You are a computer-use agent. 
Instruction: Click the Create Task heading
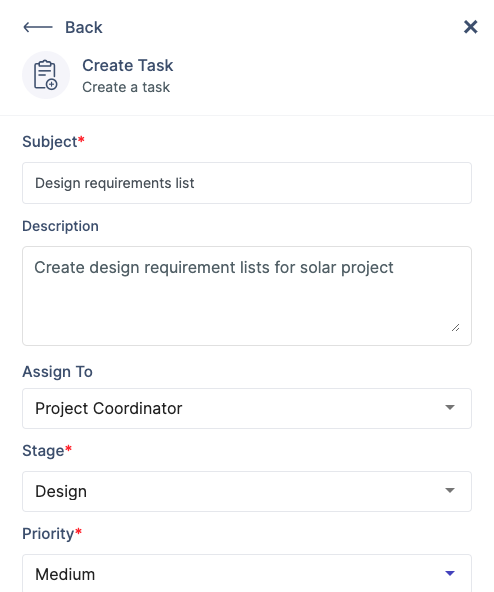(x=128, y=65)
